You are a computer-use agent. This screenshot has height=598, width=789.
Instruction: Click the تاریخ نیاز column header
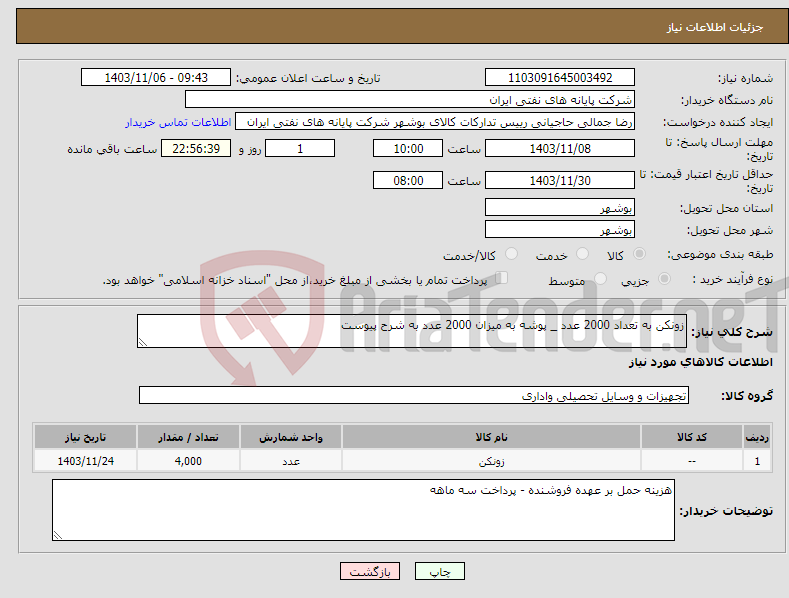86,437
